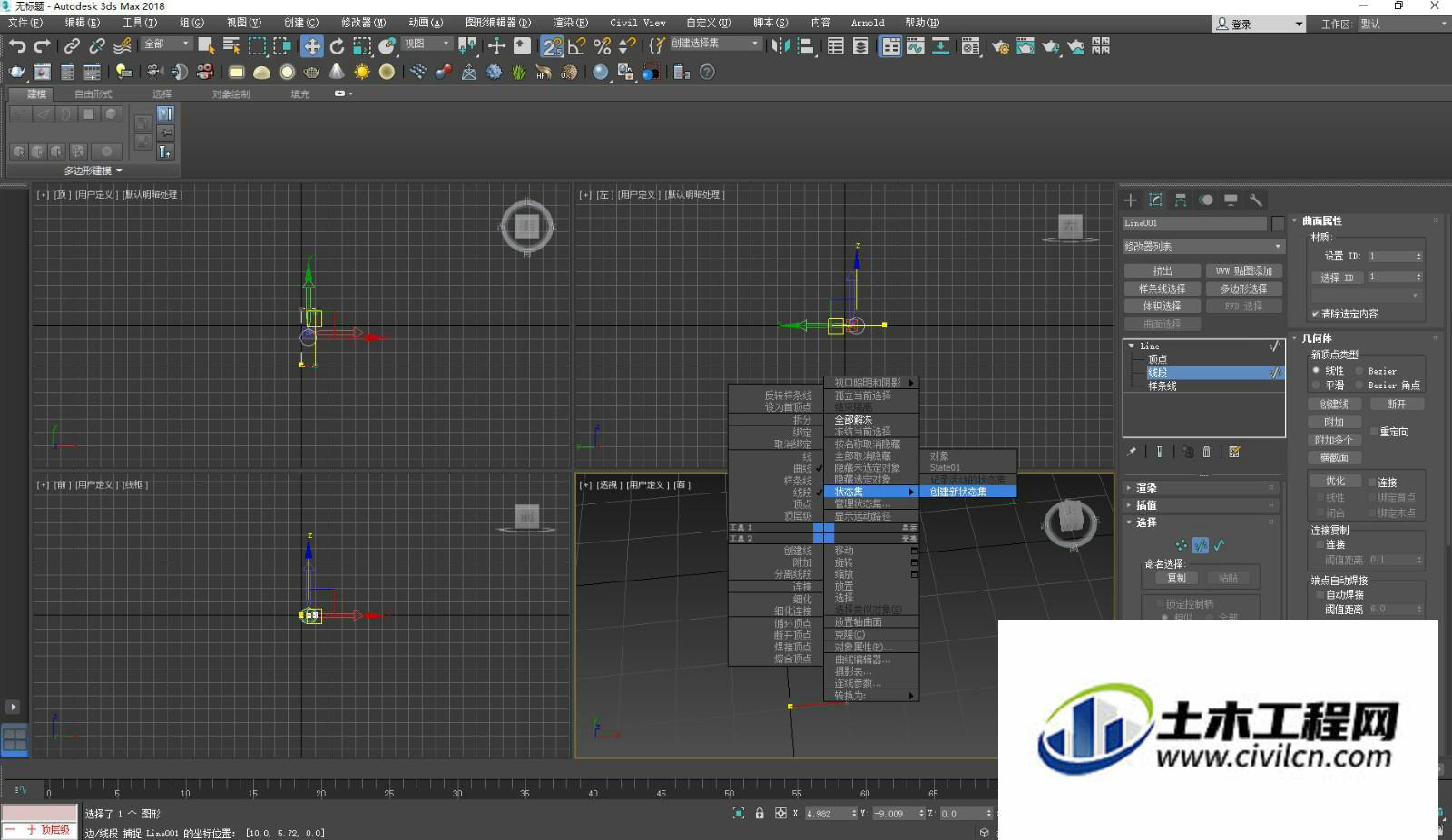Activate the Select and Move tool
Image resolution: width=1452 pixels, height=840 pixels.
[x=311, y=46]
